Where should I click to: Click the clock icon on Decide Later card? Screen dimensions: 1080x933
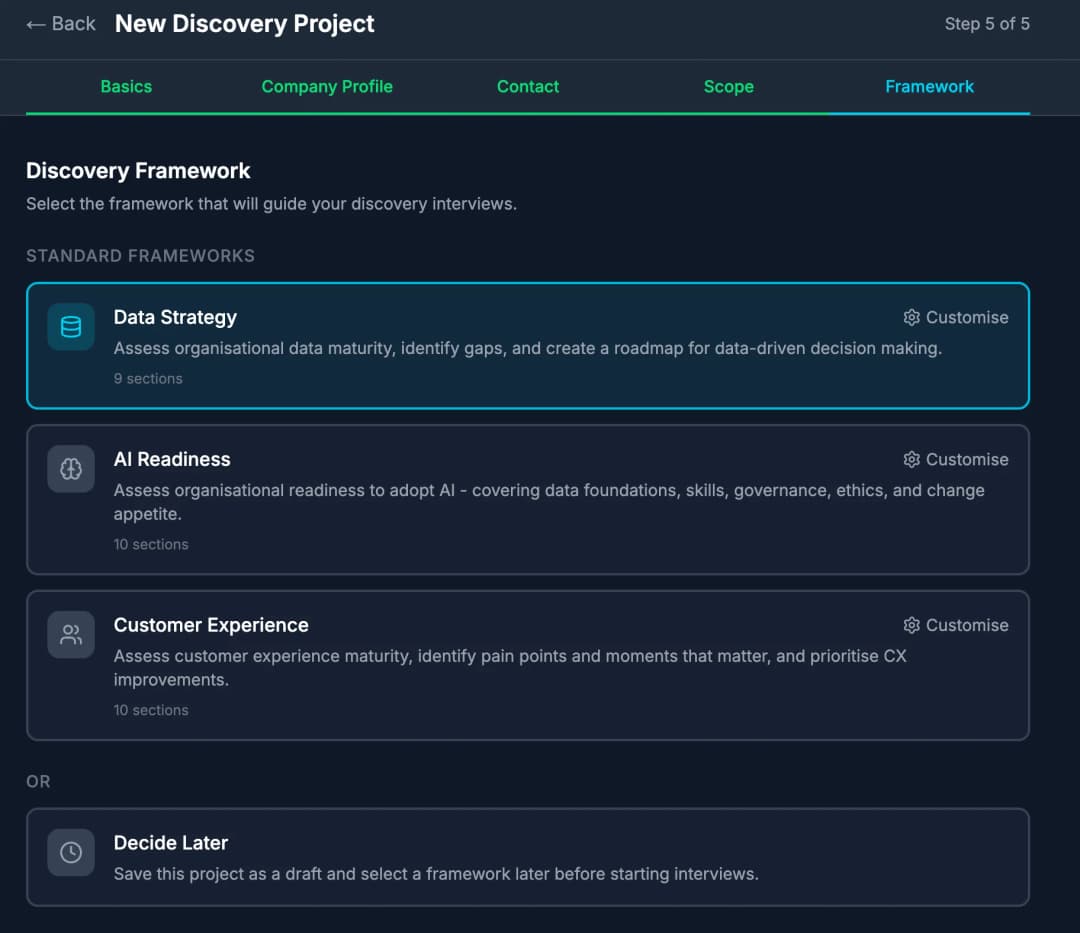[x=70, y=852]
